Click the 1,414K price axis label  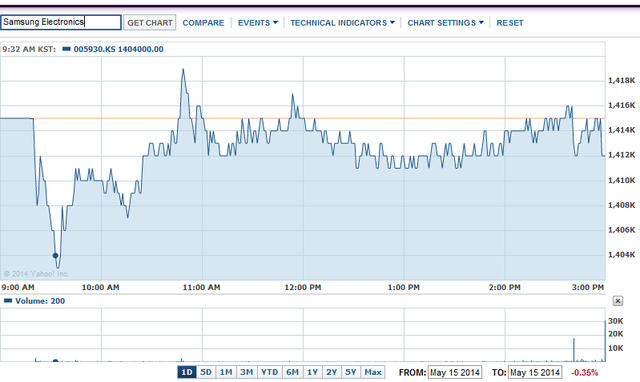click(622, 130)
